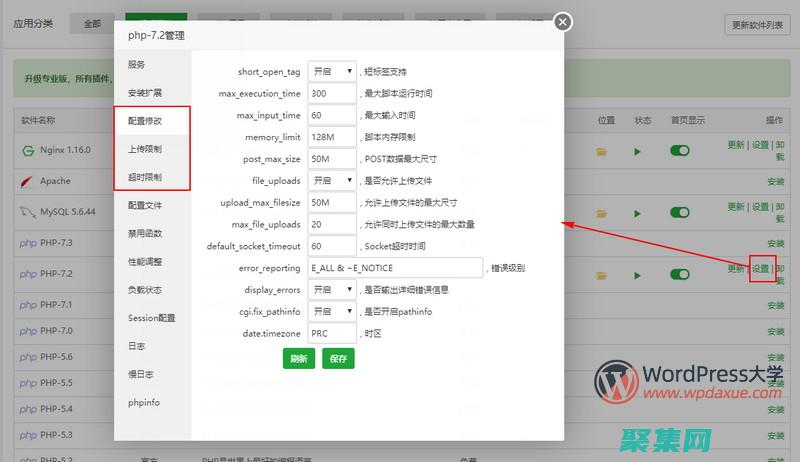Screen dimensions: 800x462
Task: Toggle MySQL homepage display switch
Action: (x=680, y=211)
